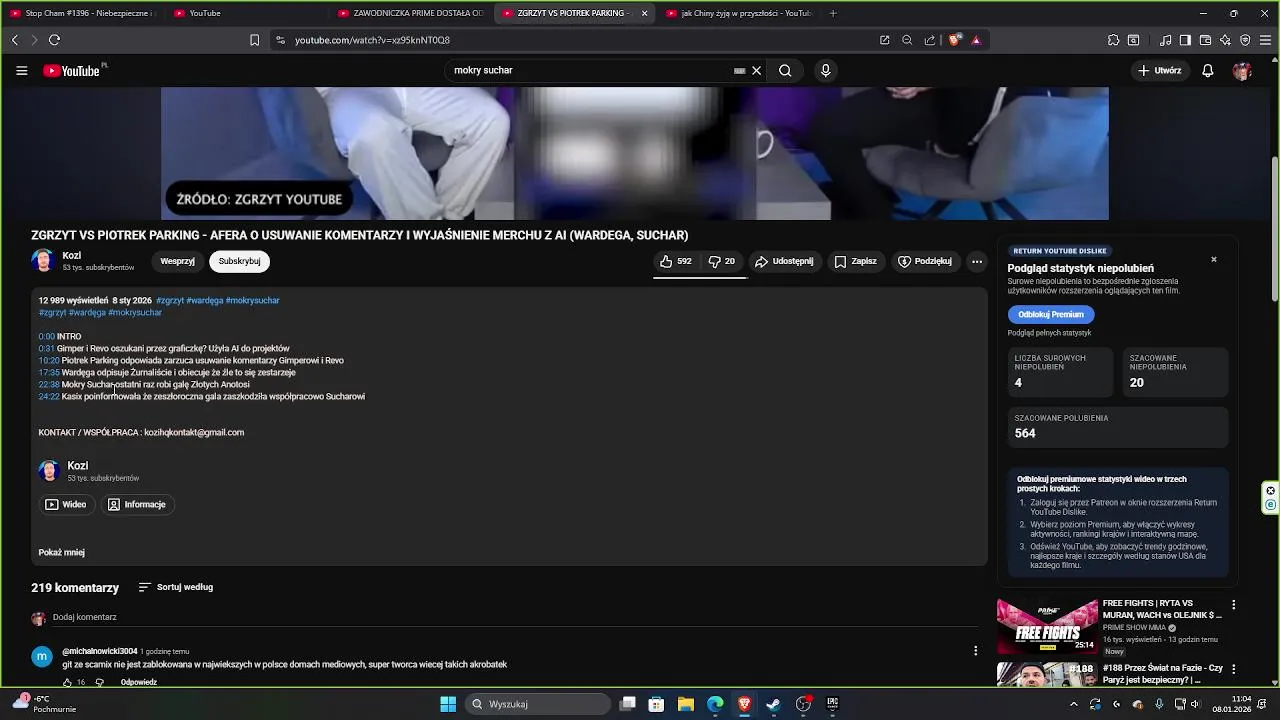Image resolution: width=1280 pixels, height=720 pixels.
Task: Dislike the video (20 dislikes)
Action: 722,261
